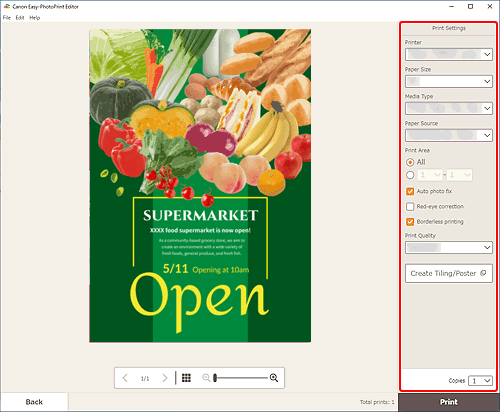This screenshot has height=412, width=500.
Task: Expand the Media Type dropdown
Action: (449, 108)
